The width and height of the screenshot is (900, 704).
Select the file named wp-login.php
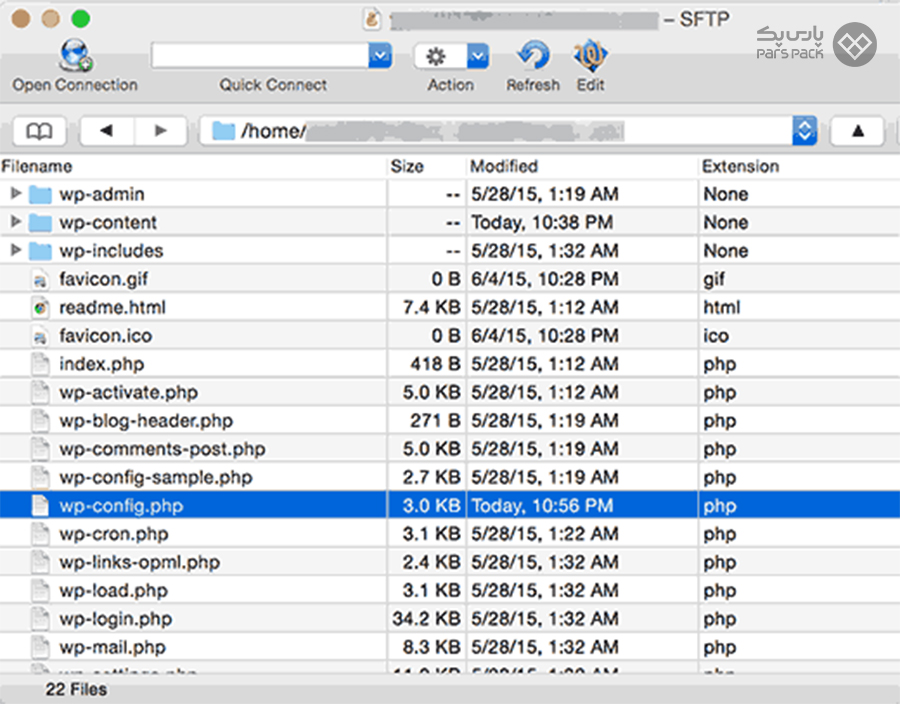[x=115, y=619]
